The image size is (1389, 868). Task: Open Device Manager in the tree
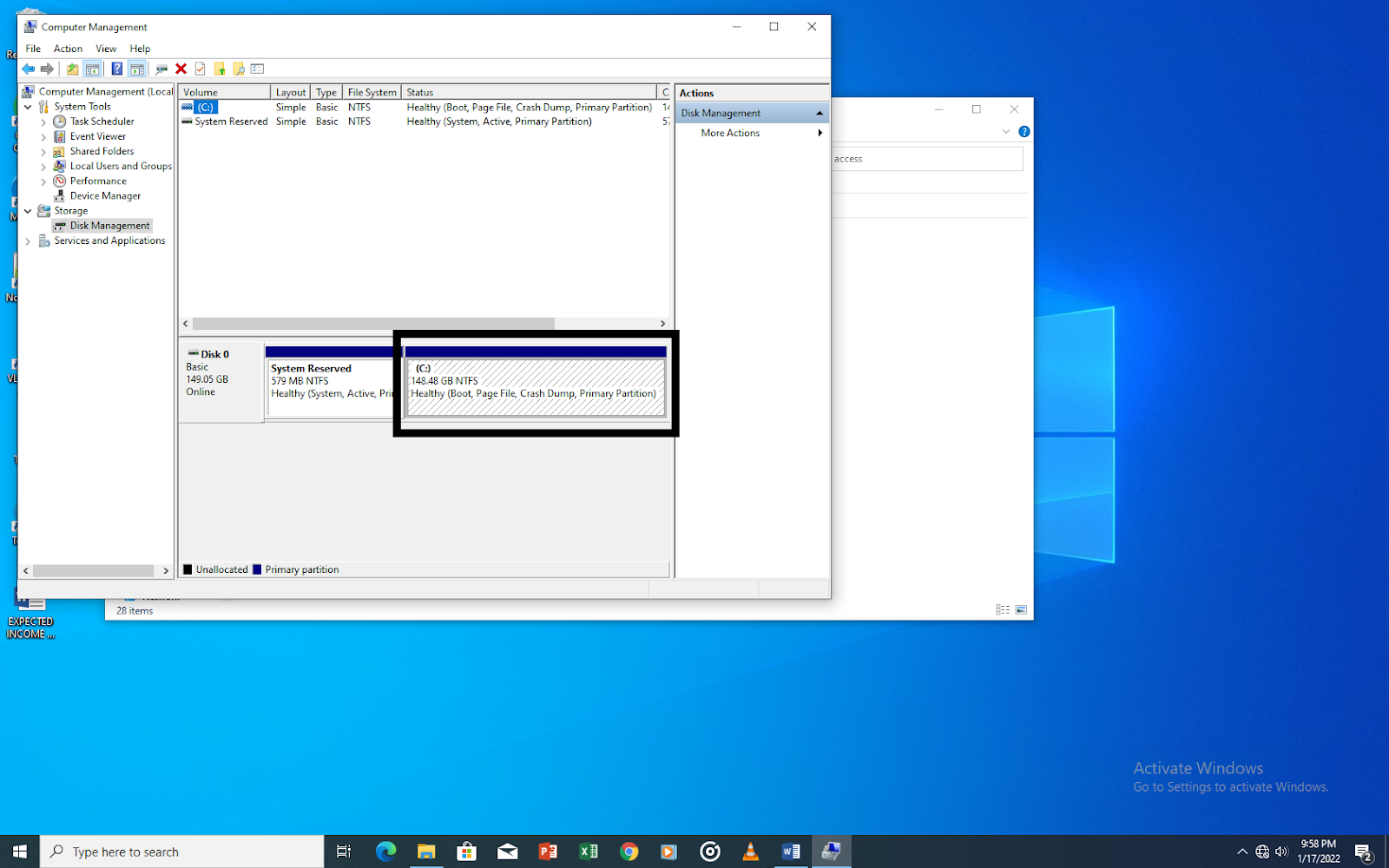(x=105, y=196)
